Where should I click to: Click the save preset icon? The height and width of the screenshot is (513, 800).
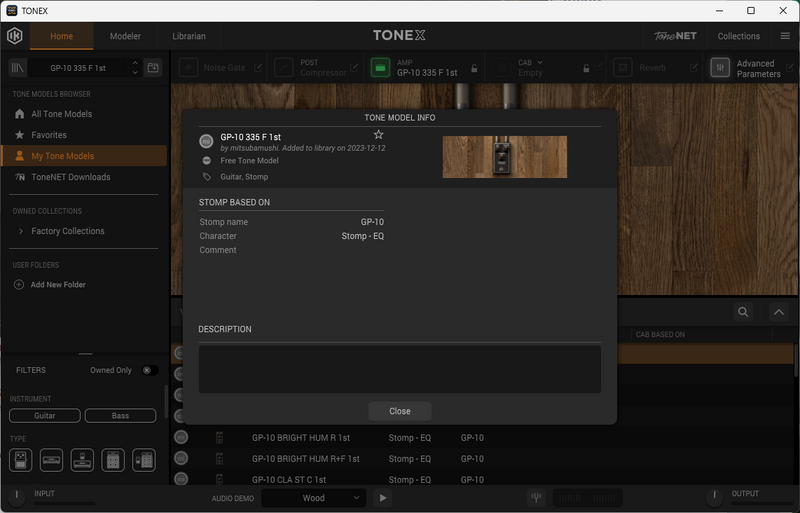(x=153, y=67)
